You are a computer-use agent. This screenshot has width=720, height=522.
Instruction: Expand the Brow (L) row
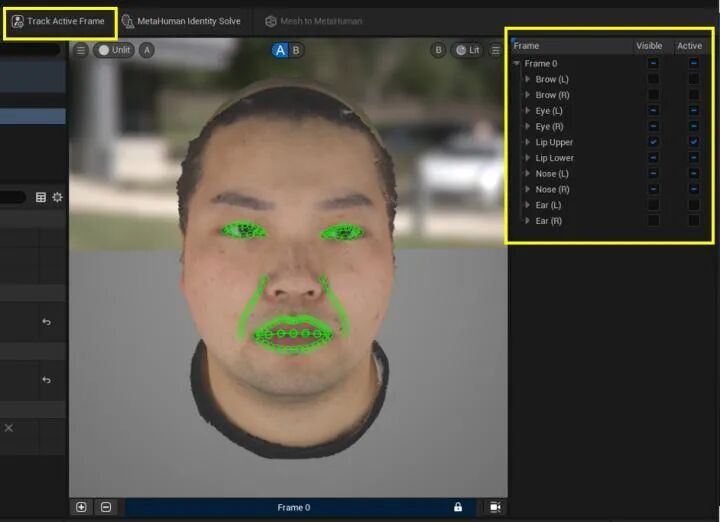[528, 79]
